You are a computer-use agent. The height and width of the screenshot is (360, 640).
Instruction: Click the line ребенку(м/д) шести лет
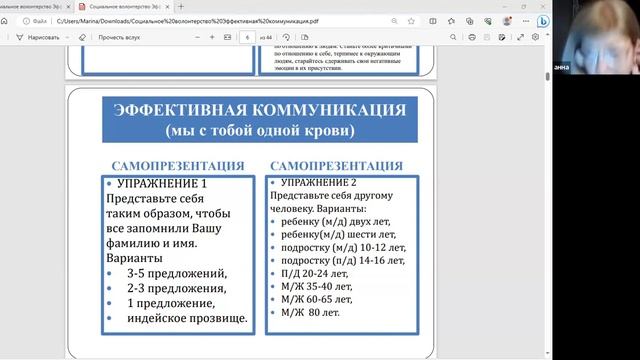338,235
